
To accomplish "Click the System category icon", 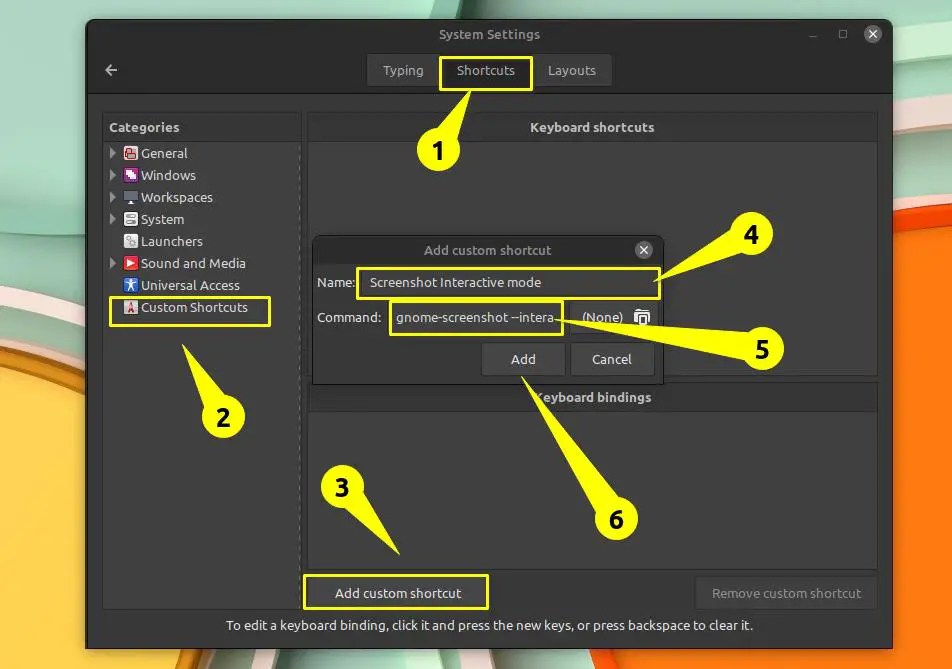I will click(131, 219).
